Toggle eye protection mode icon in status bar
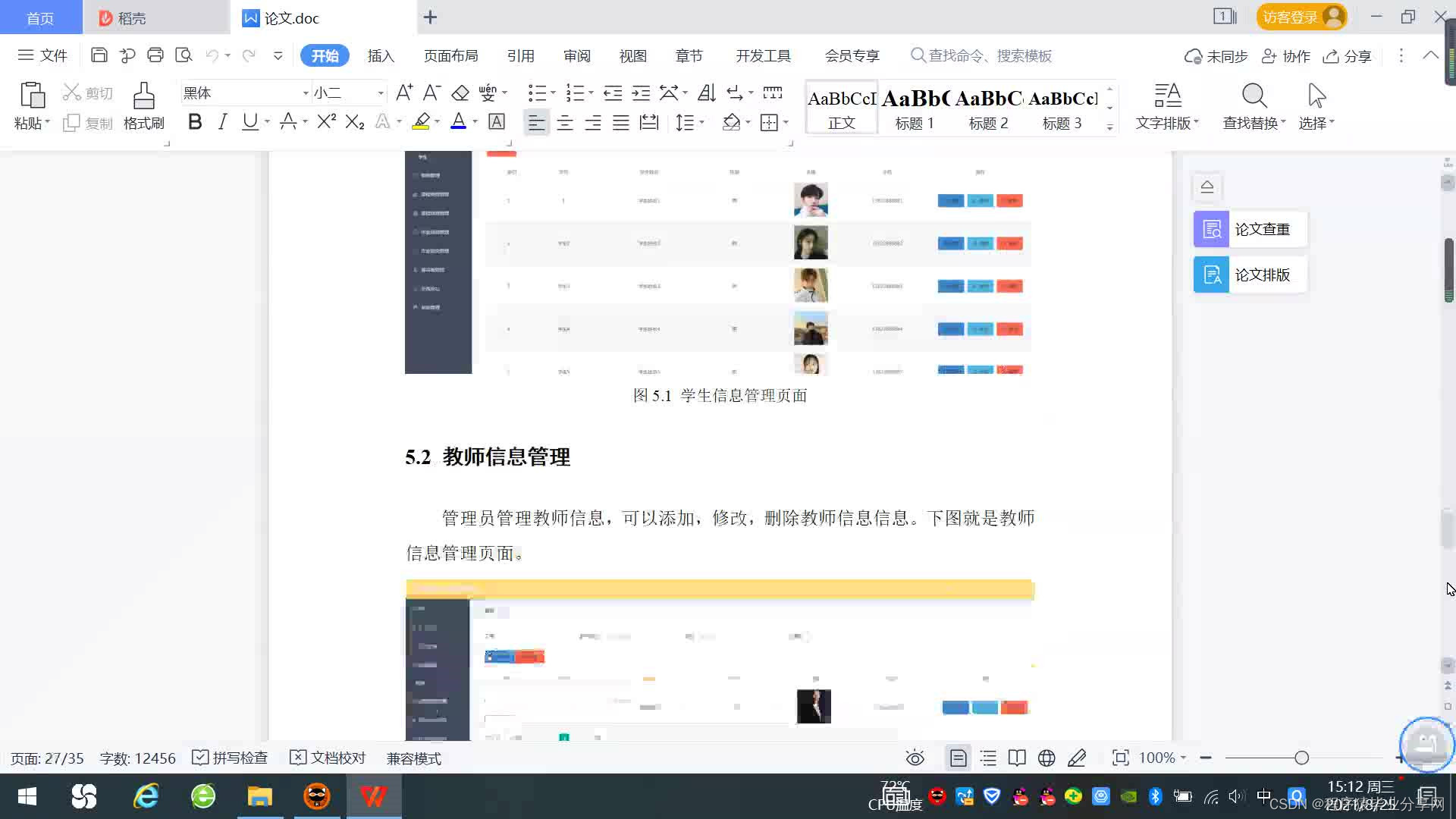 915,758
